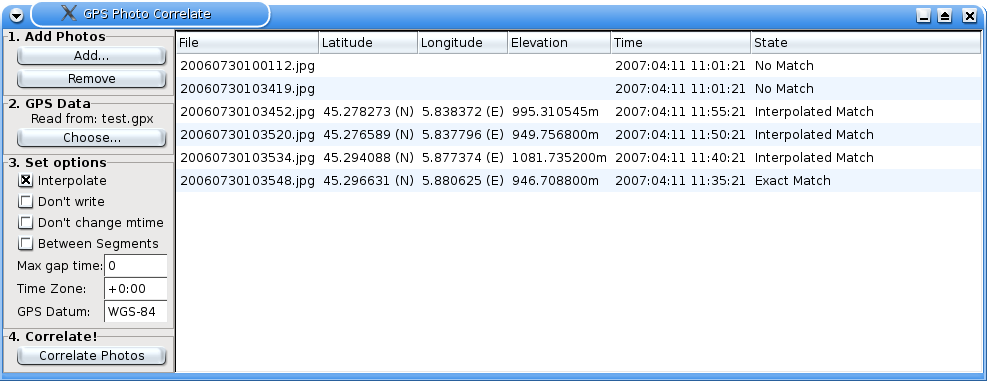987x381 pixels.
Task: Click latitude value 45.276589 (N)
Action: pos(368,135)
